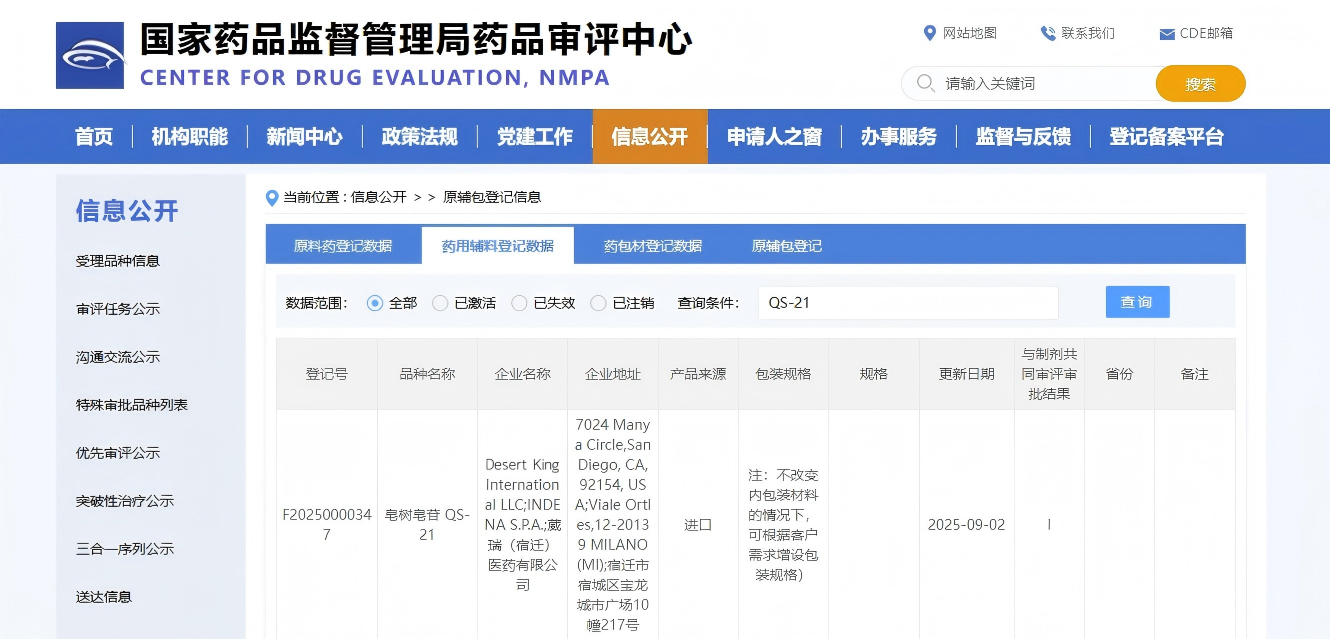Viewport: 1330px width, 639px height.
Task: Click the 进口 product source cell
Action: pos(698,525)
